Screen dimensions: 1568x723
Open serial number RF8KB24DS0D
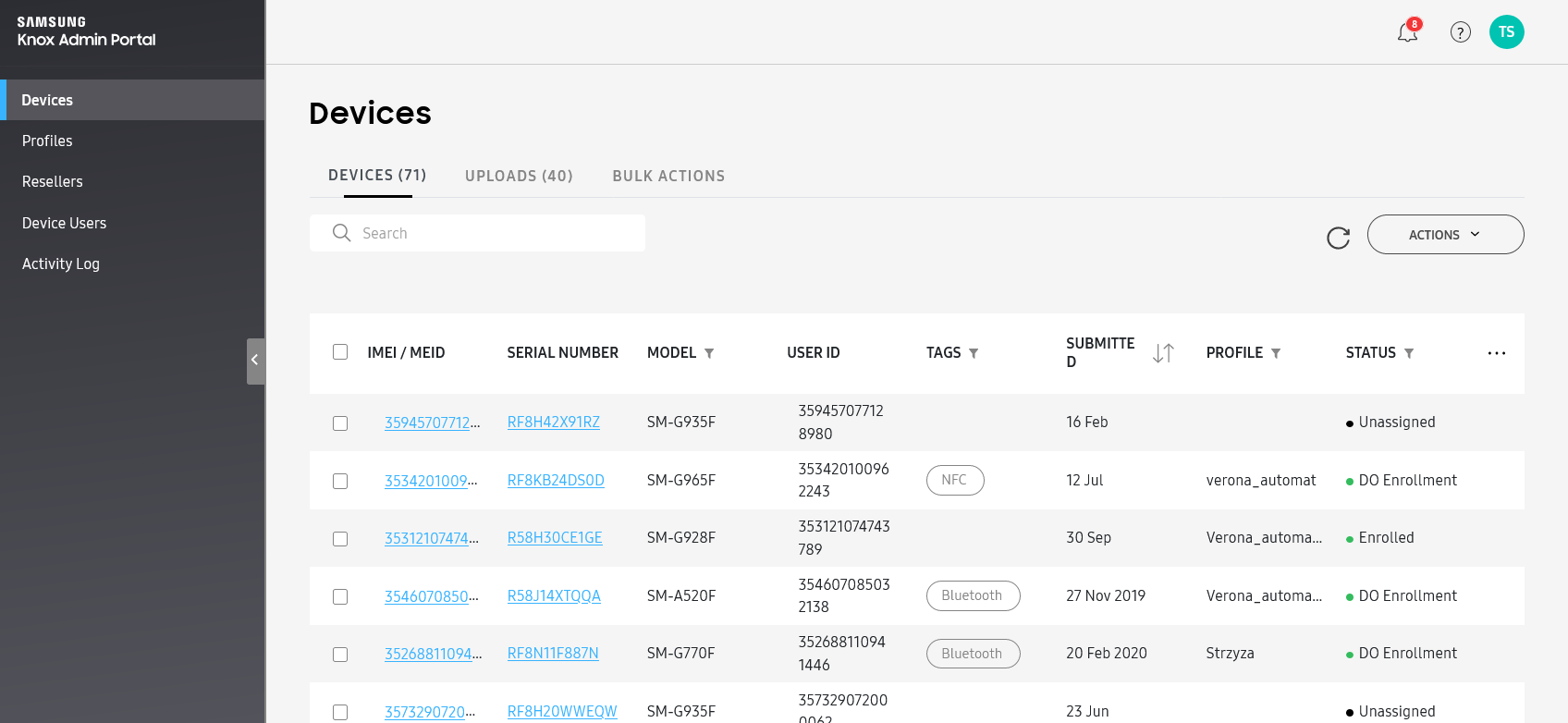click(x=556, y=480)
